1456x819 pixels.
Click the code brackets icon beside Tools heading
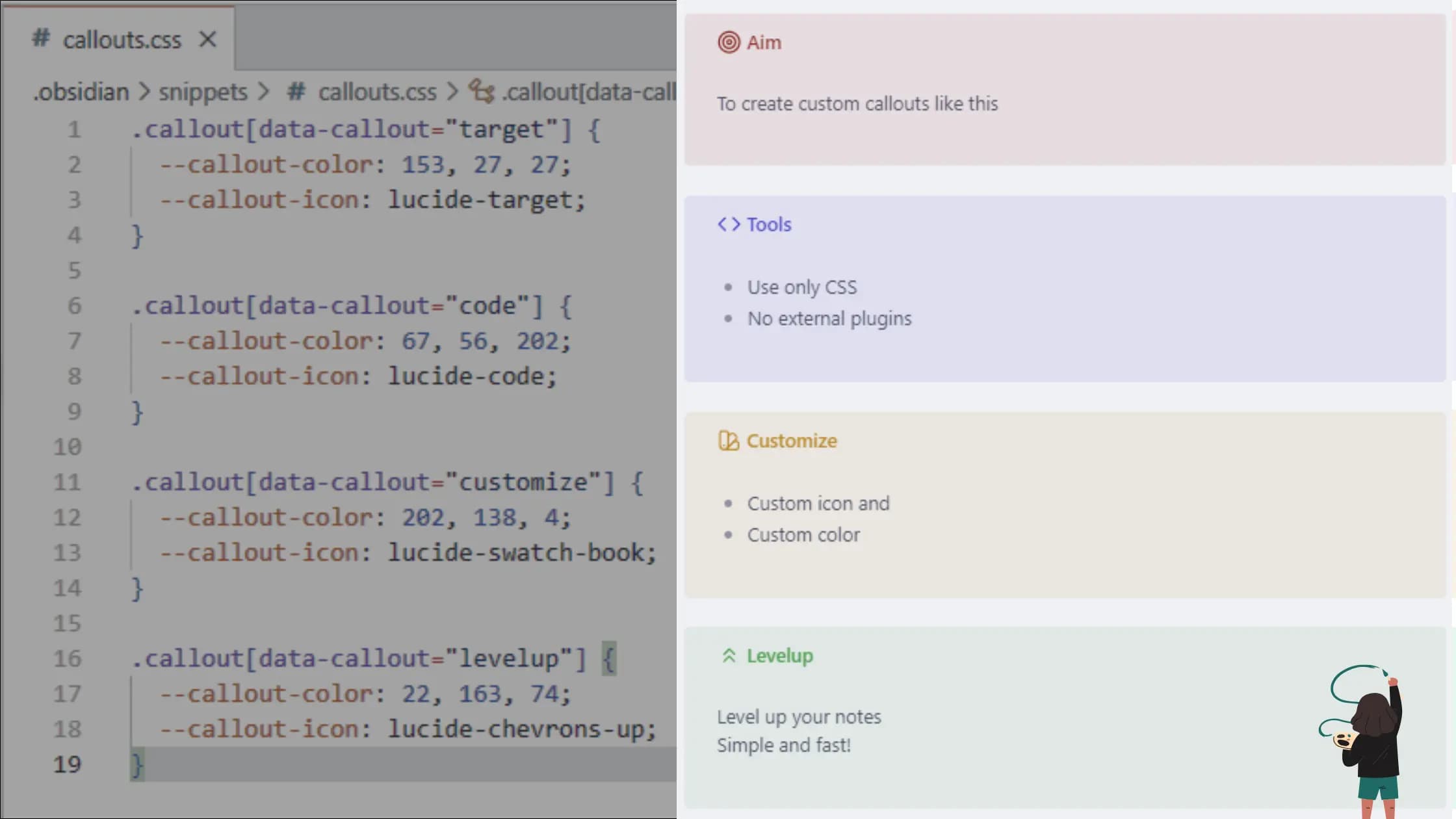[x=727, y=224]
